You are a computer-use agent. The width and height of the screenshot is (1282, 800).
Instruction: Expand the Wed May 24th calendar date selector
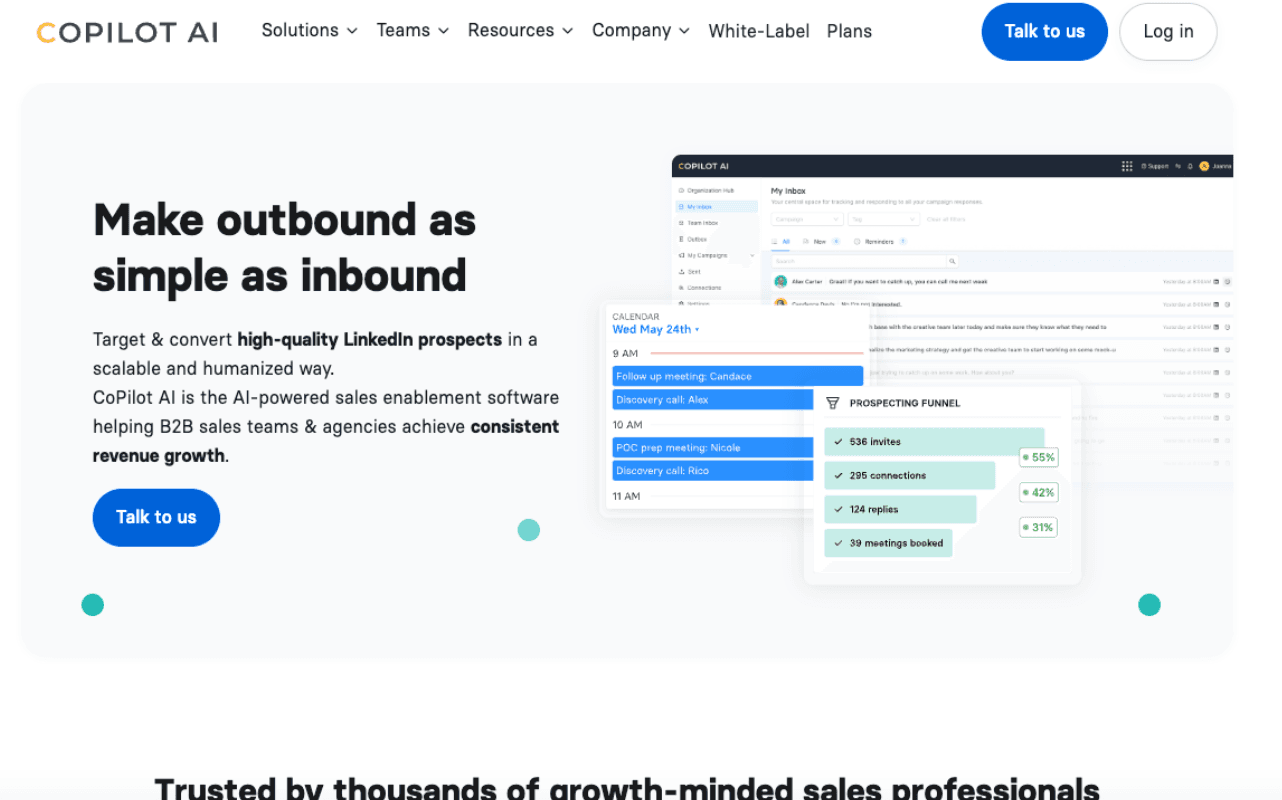(655, 329)
